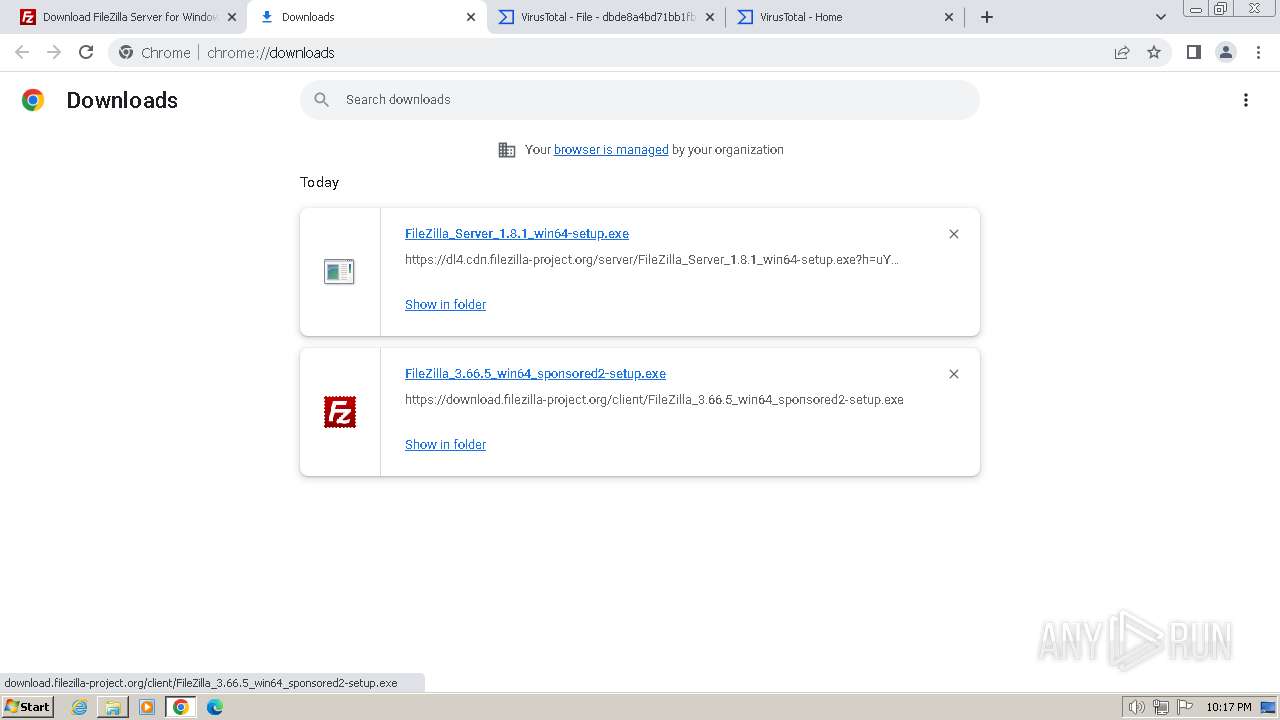This screenshot has height=720, width=1280.
Task: Bookmark this page with the star icon
Action: [x=1154, y=52]
